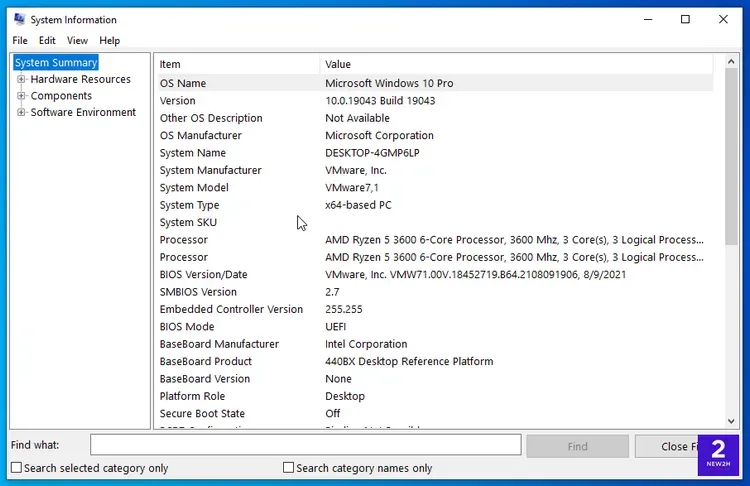Select the Embedded Controller Version row

tap(435, 309)
